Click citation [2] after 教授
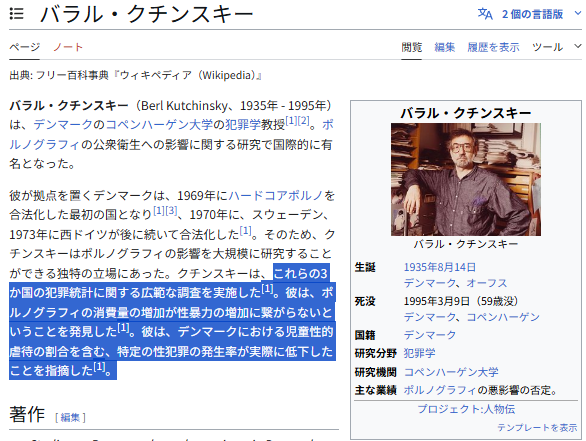 [x=303, y=121]
